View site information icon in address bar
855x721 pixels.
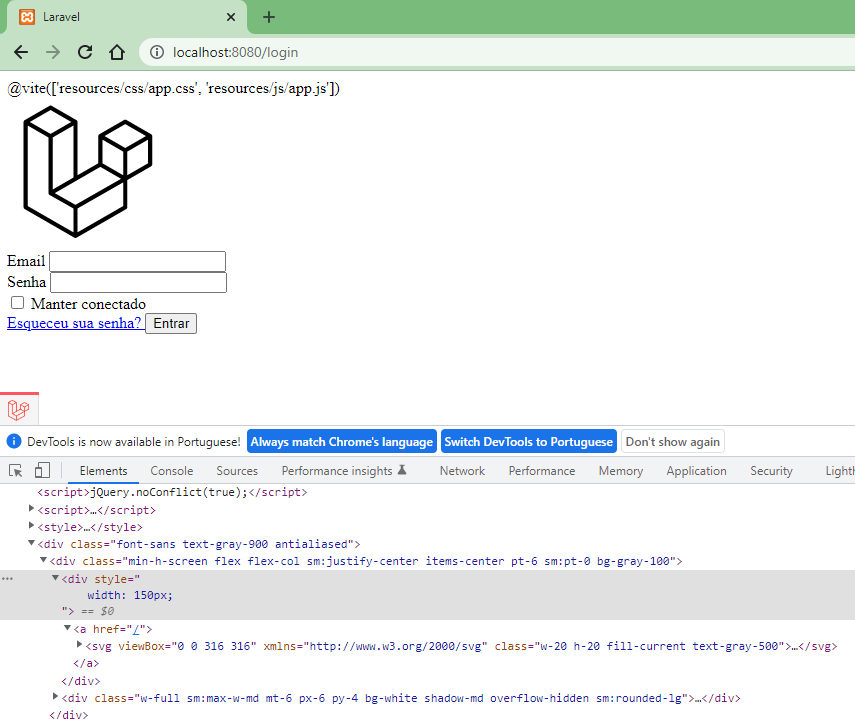[x=156, y=52]
